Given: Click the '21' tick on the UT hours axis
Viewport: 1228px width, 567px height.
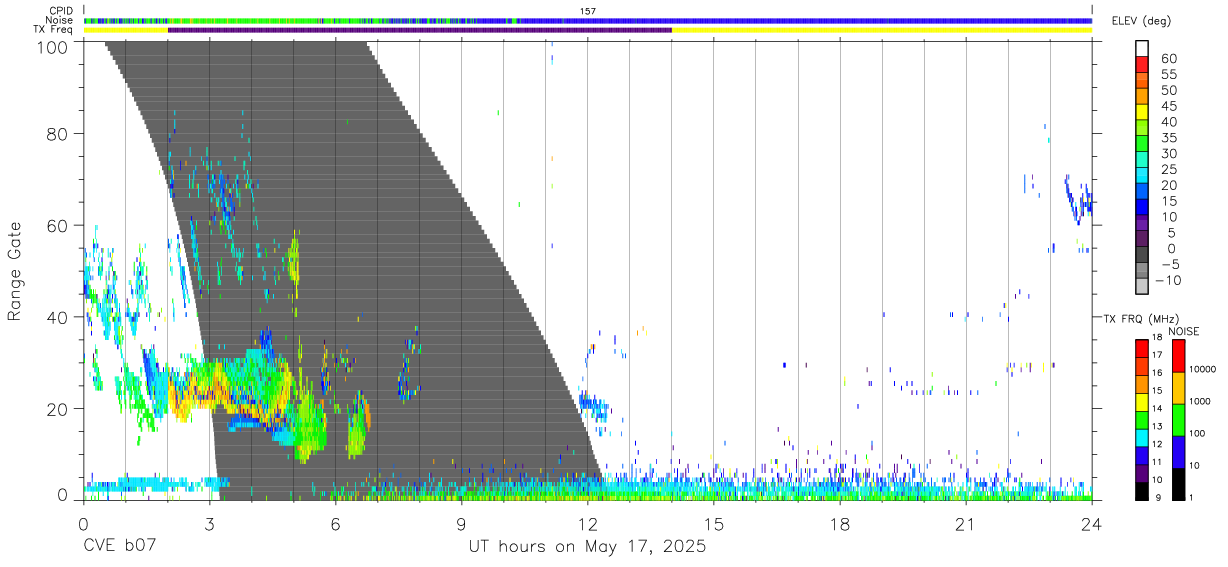Looking at the screenshot, I should [966, 525].
